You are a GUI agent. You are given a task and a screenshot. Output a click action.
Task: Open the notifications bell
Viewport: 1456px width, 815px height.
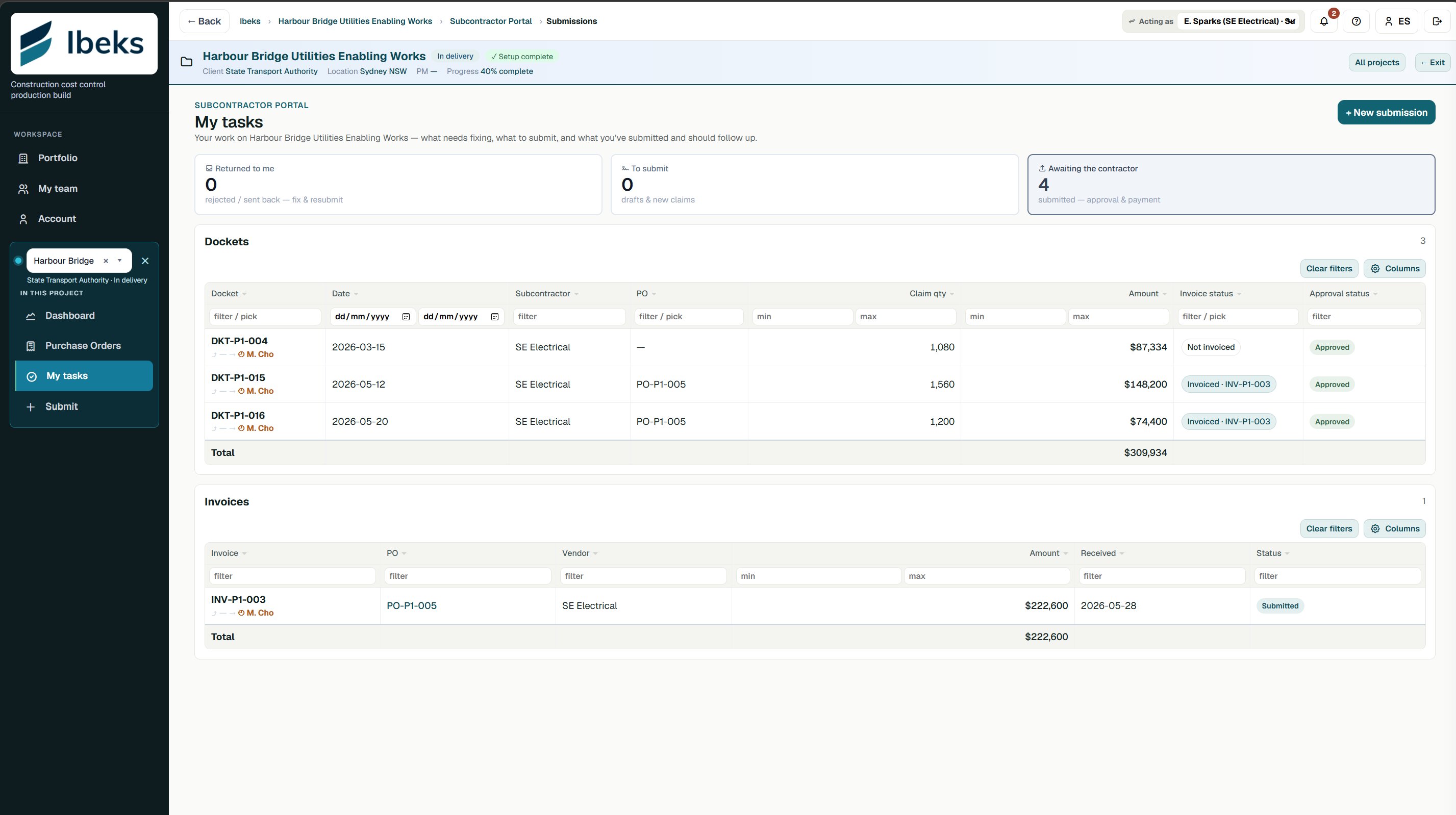[1324, 21]
